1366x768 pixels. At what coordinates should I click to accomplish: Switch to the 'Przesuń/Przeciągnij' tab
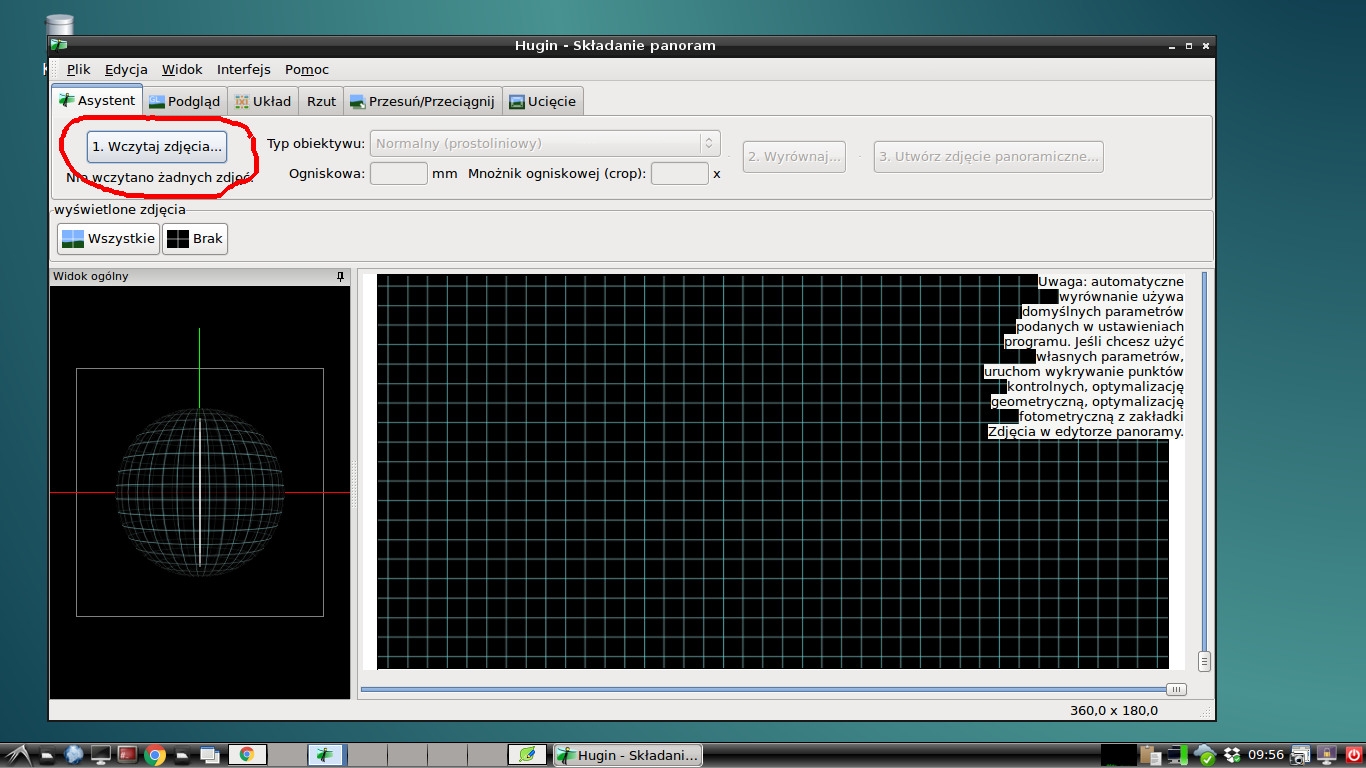click(422, 101)
